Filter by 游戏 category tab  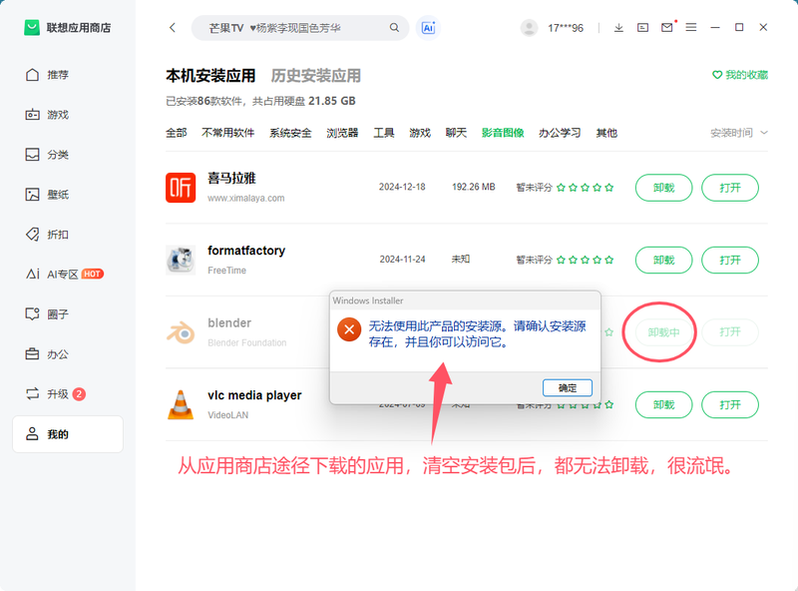click(420, 133)
